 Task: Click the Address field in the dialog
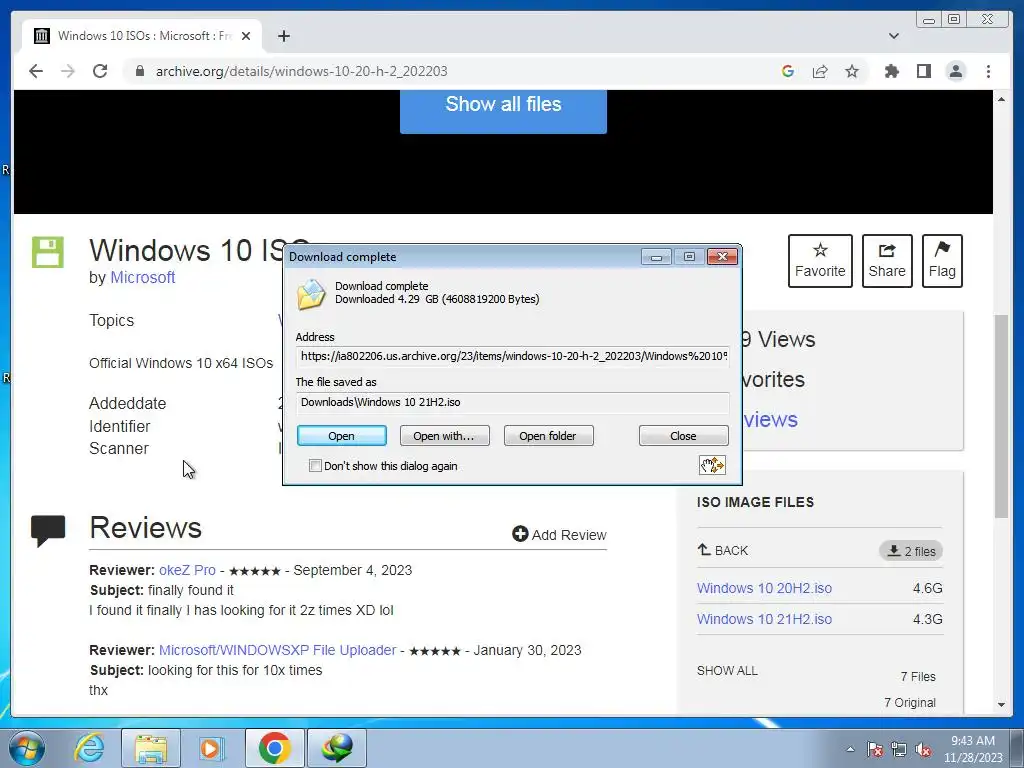512,357
